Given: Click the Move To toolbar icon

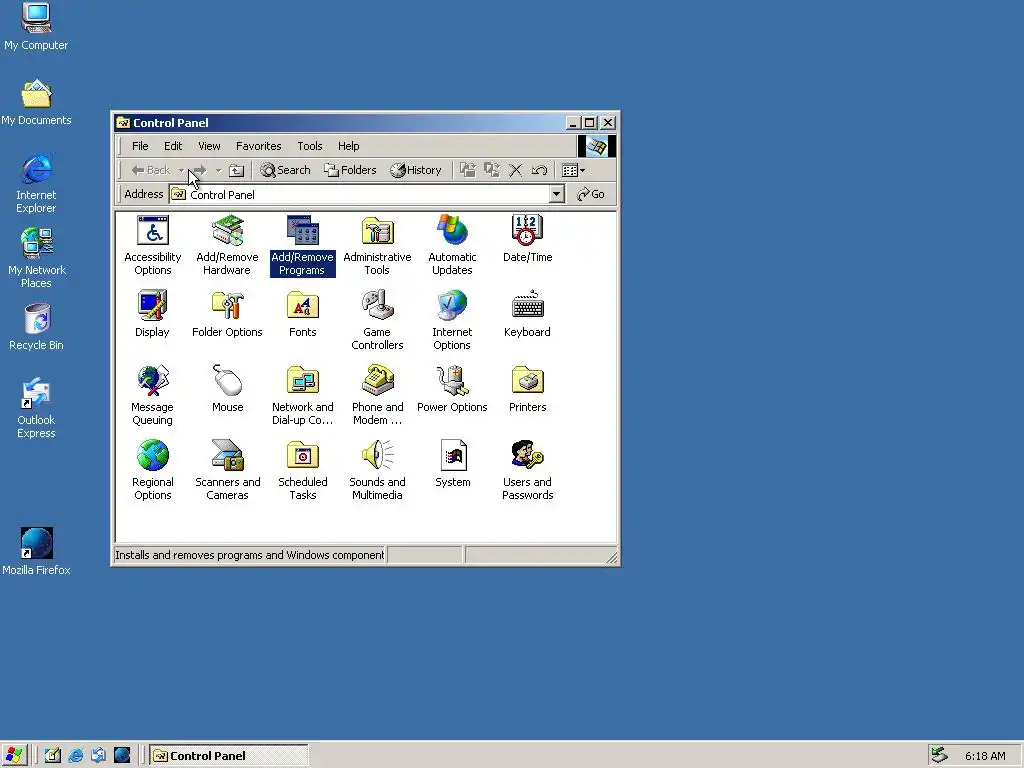Looking at the screenshot, I should point(468,170).
